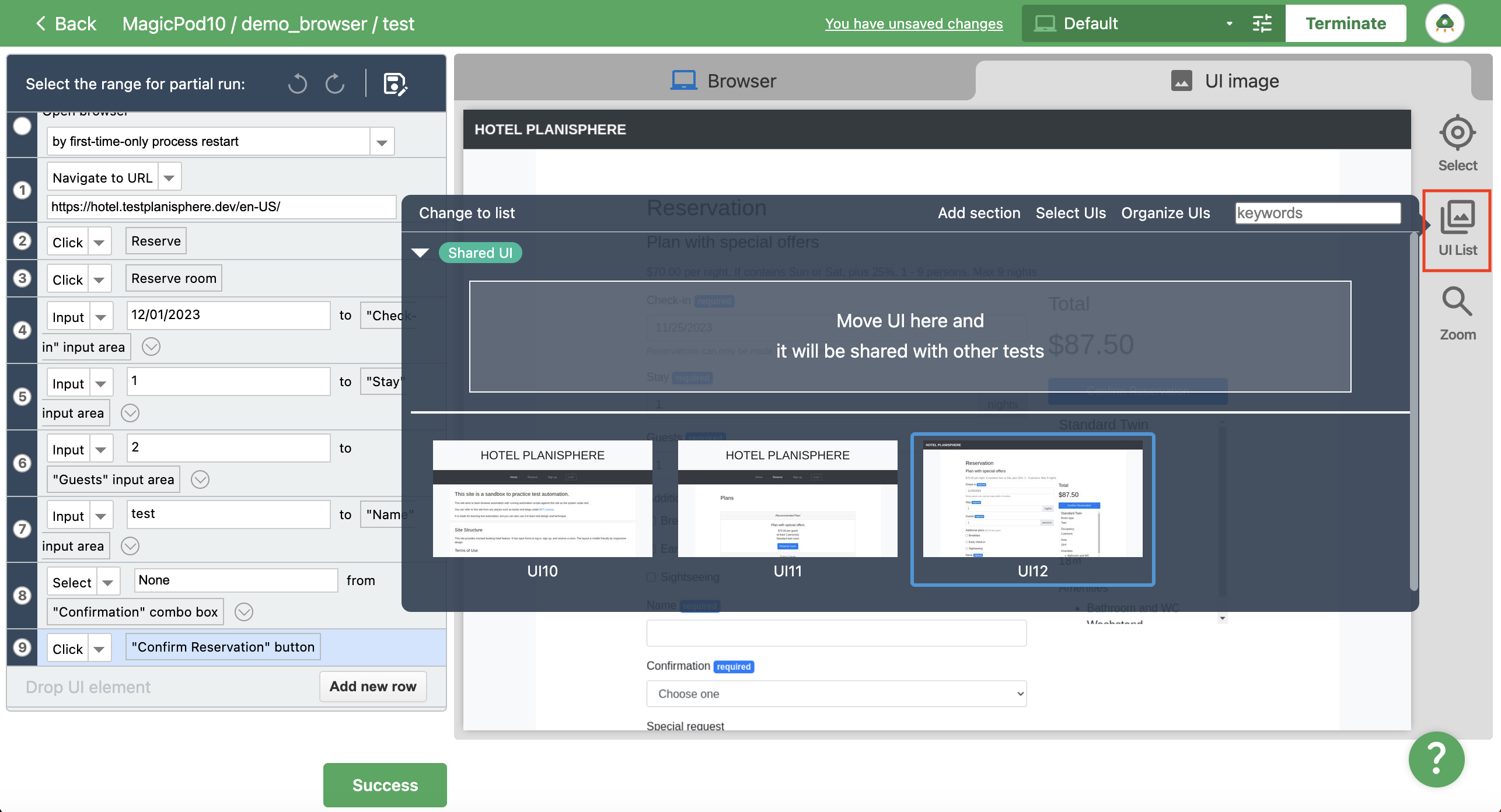This screenshot has width=1501, height=812.
Task: Click the Shared UI label badge
Action: 480,253
